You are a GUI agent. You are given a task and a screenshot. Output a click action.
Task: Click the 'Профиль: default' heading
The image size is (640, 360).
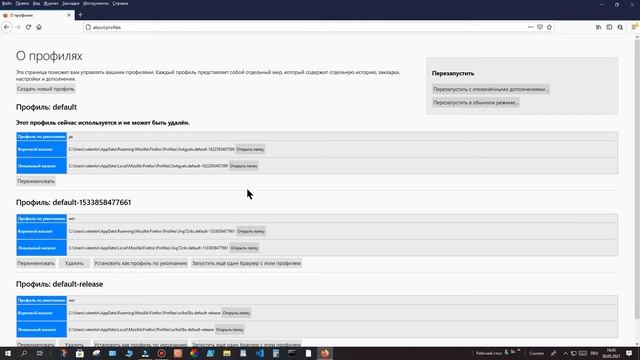(46, 107)
